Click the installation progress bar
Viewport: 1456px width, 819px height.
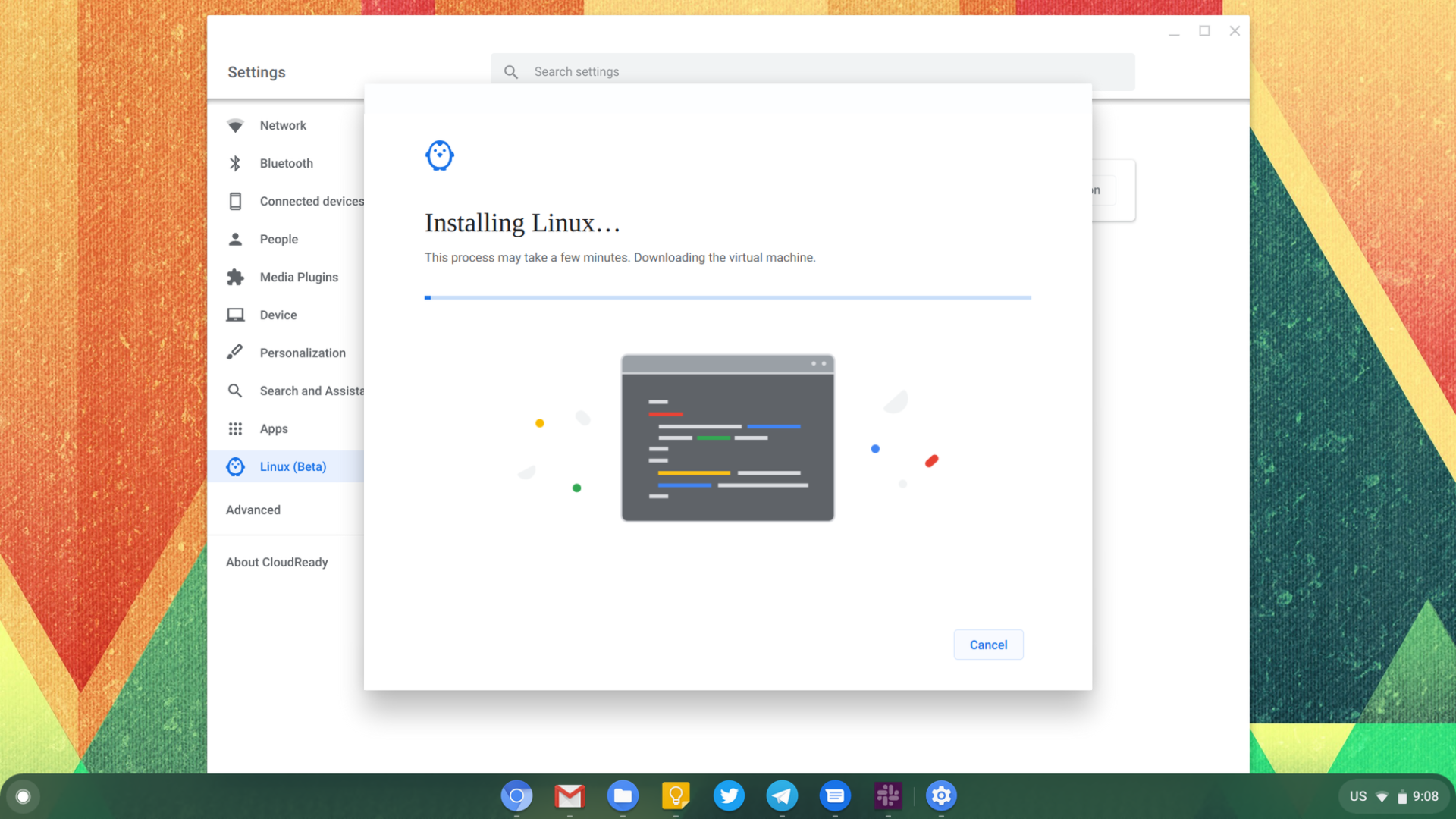(x=727, y=297)
